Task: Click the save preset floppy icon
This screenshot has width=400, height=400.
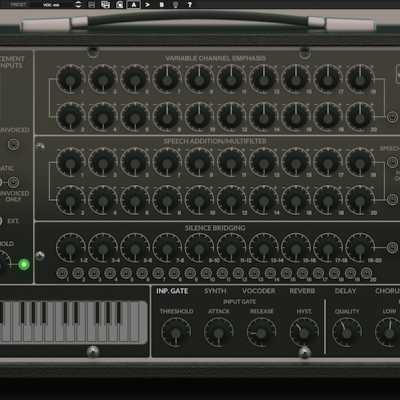Action: tap(92, 5)
